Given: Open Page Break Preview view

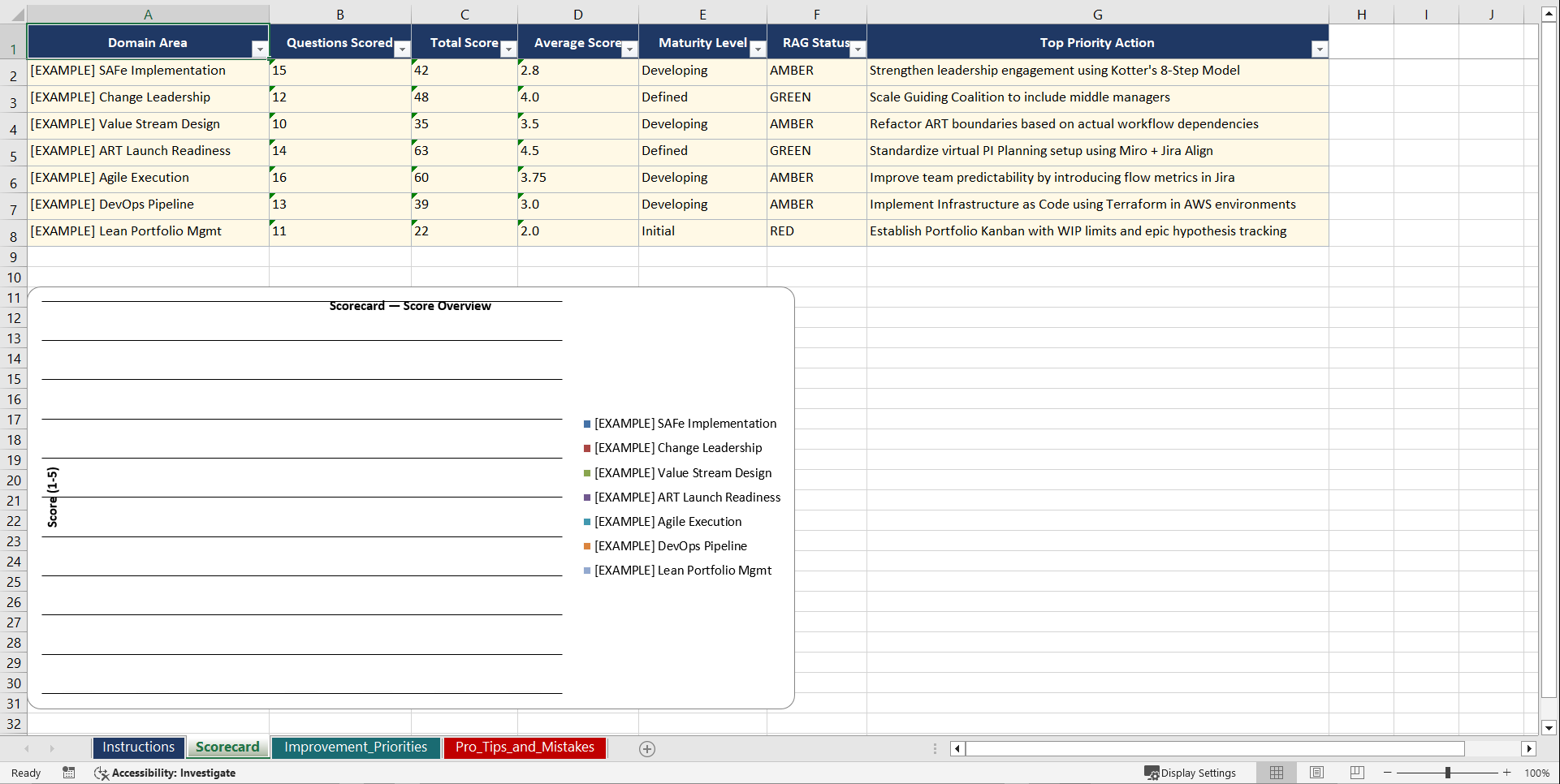Looking at the screenshot, I should pyautogui.click(x=1356, y=773).
